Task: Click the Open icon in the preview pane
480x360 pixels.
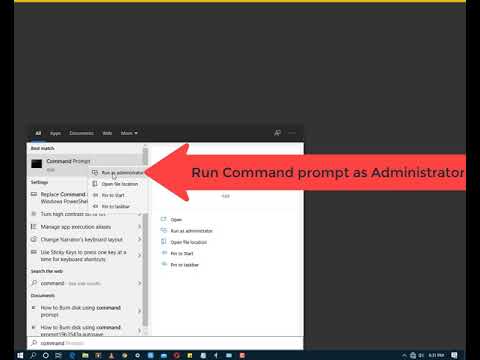Action: (x=164, y=219)
